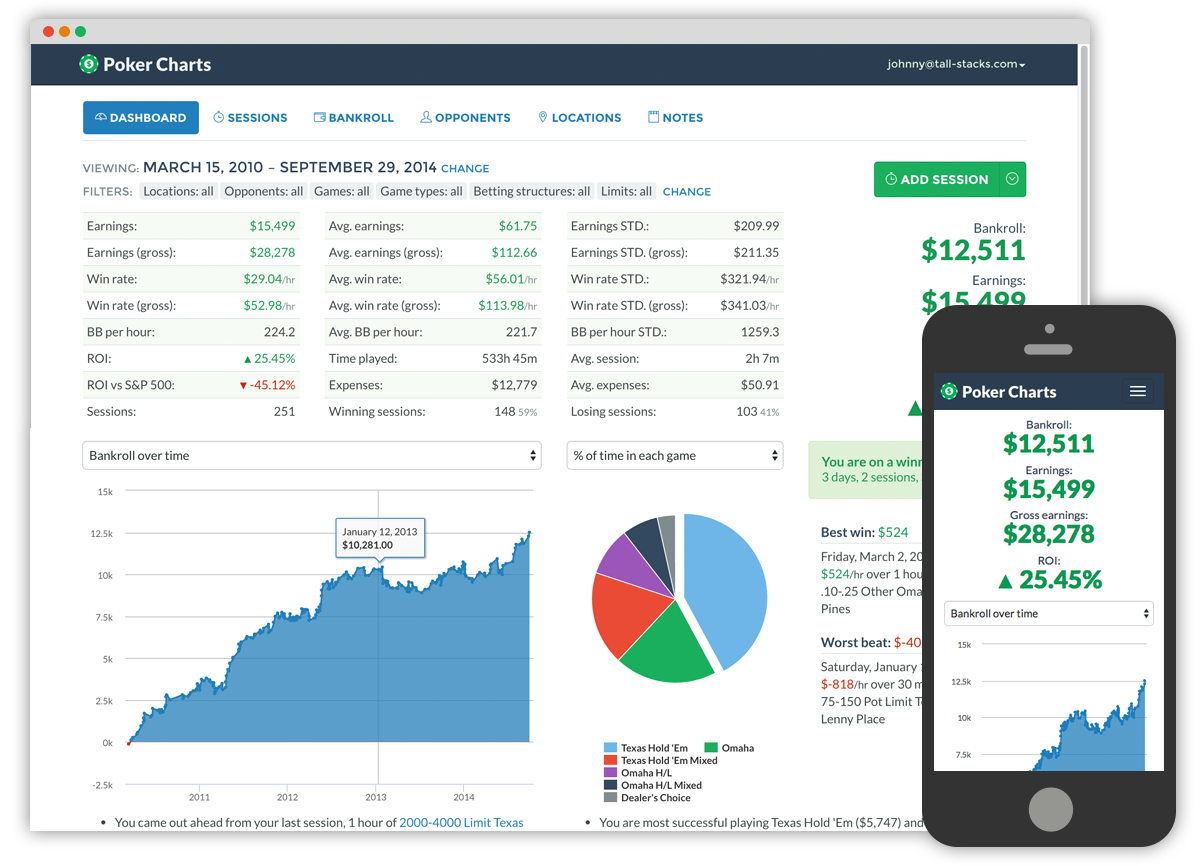Click the CHANGE link next to date range

[x=465, y=168]
